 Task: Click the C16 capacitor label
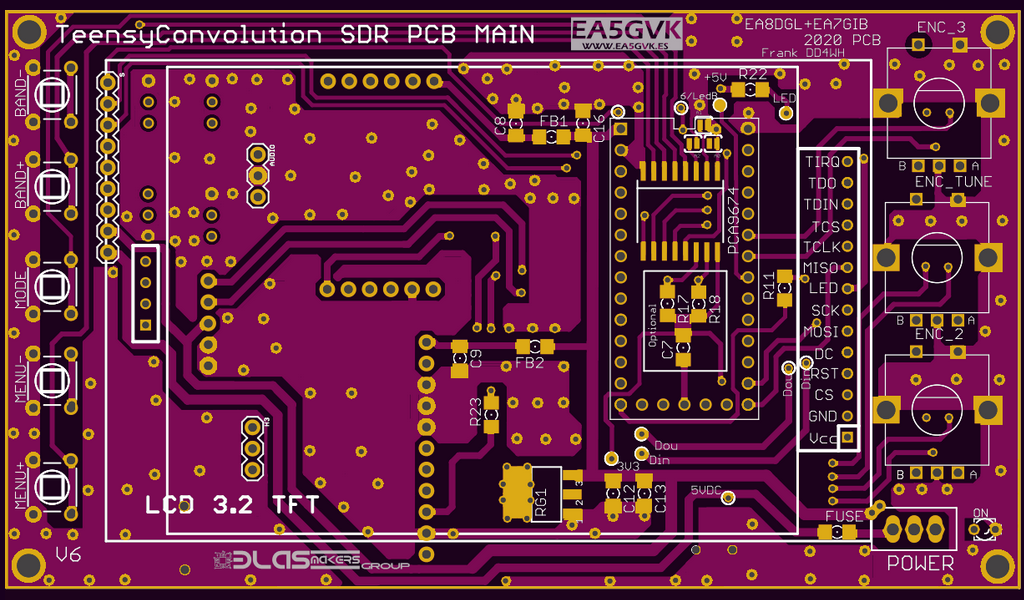[x=600, y=129]
